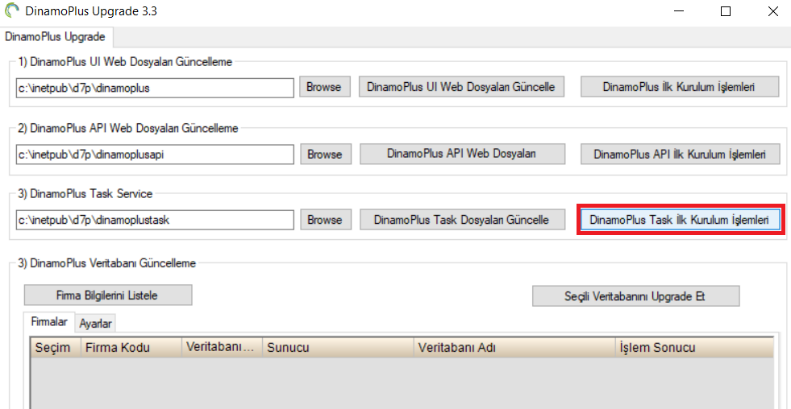Click the dinamoplusapi path field
The height and width of the screenshot is (409, 791).
point(155,155)
